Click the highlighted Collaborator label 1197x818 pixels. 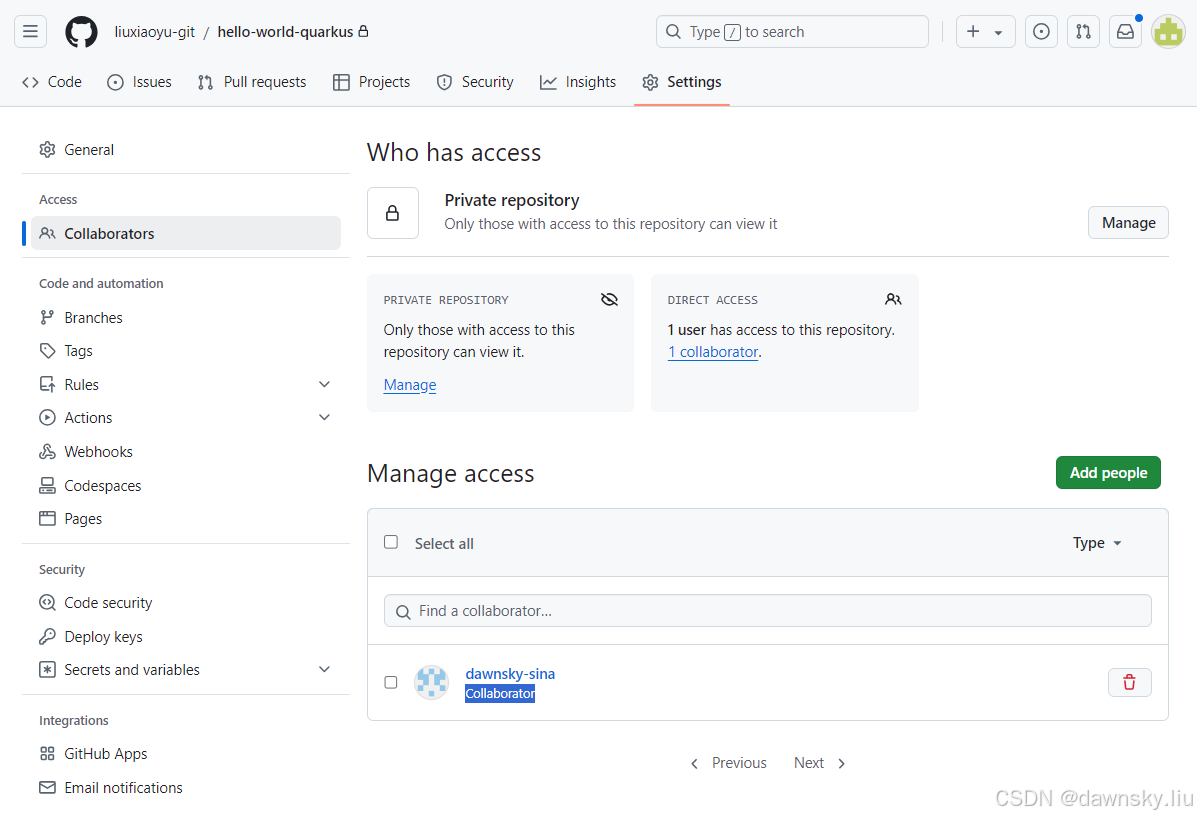click(x=500, y=694)
